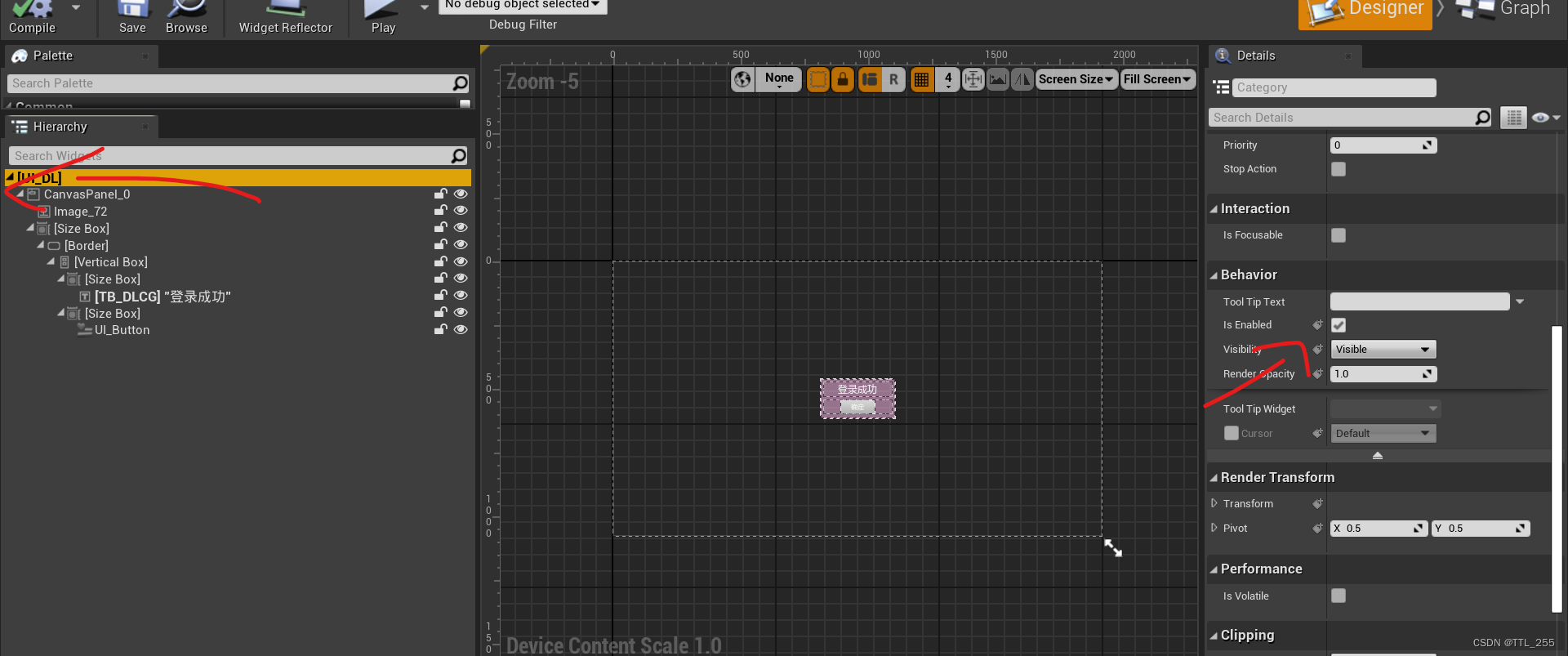Screen dimensions: 1568x656
Task: Toggle the designer layout mode icon
Action: pyautogui.click(x=870, y=79)
